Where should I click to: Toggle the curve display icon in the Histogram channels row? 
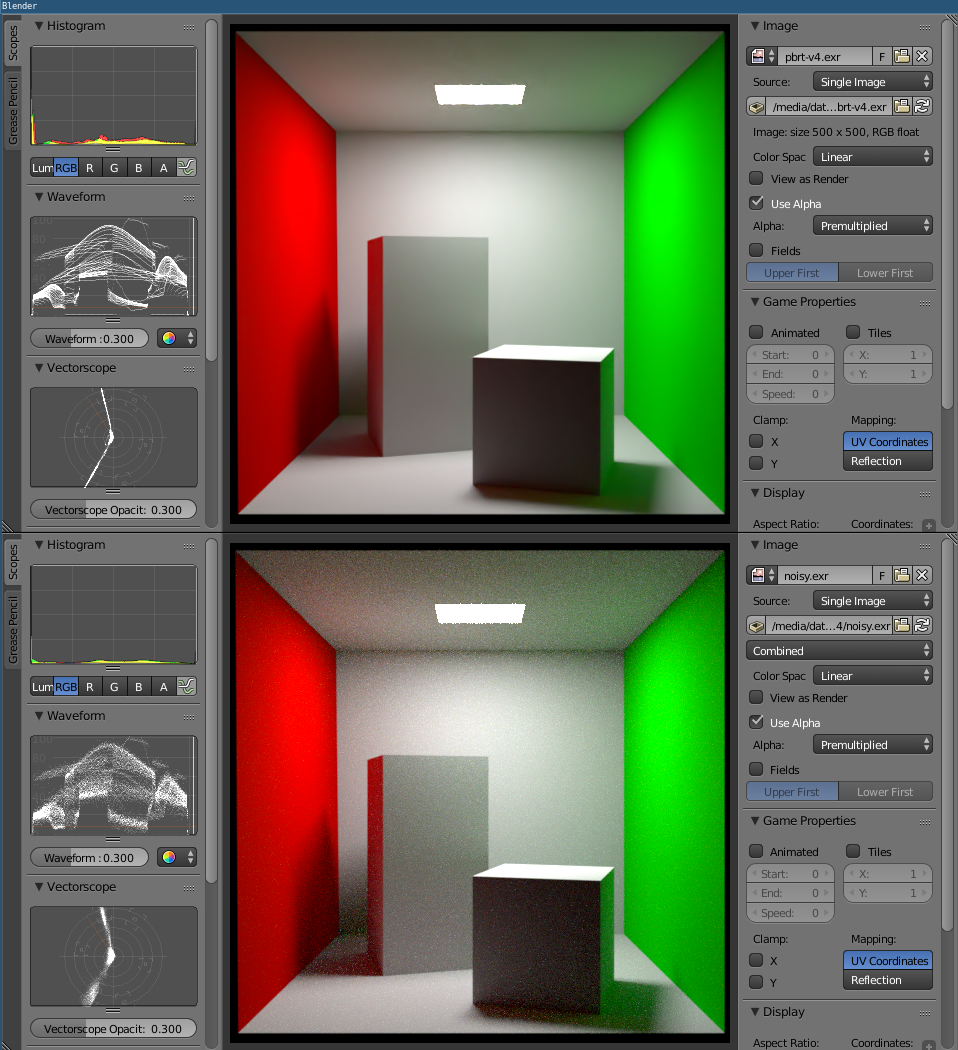coord(185,167)
